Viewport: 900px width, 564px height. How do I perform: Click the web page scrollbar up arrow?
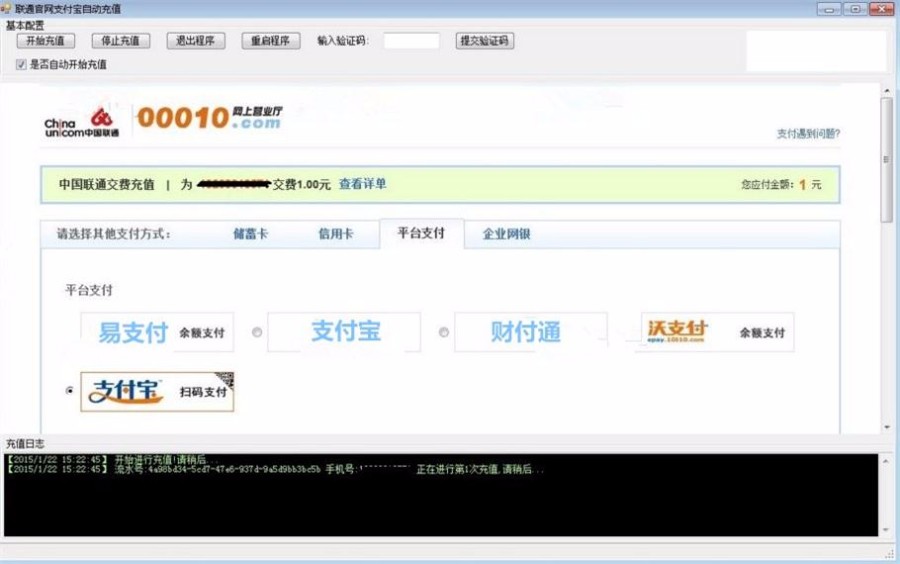pyautogui.click(x=887, y=91)
